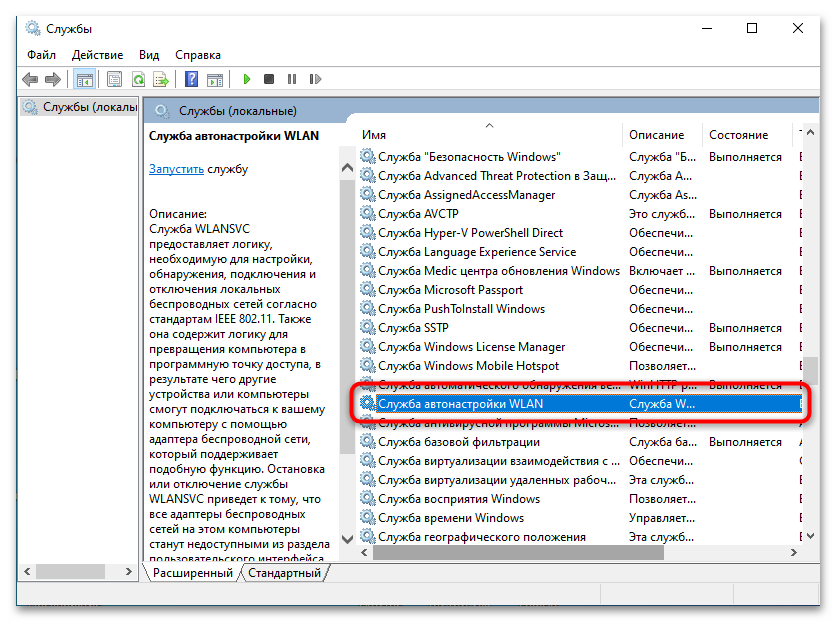Image resolution: width=836 pixels, height=622 pixels.
Task: Sort by the Имя column header
Action: [x=489, y=135]
